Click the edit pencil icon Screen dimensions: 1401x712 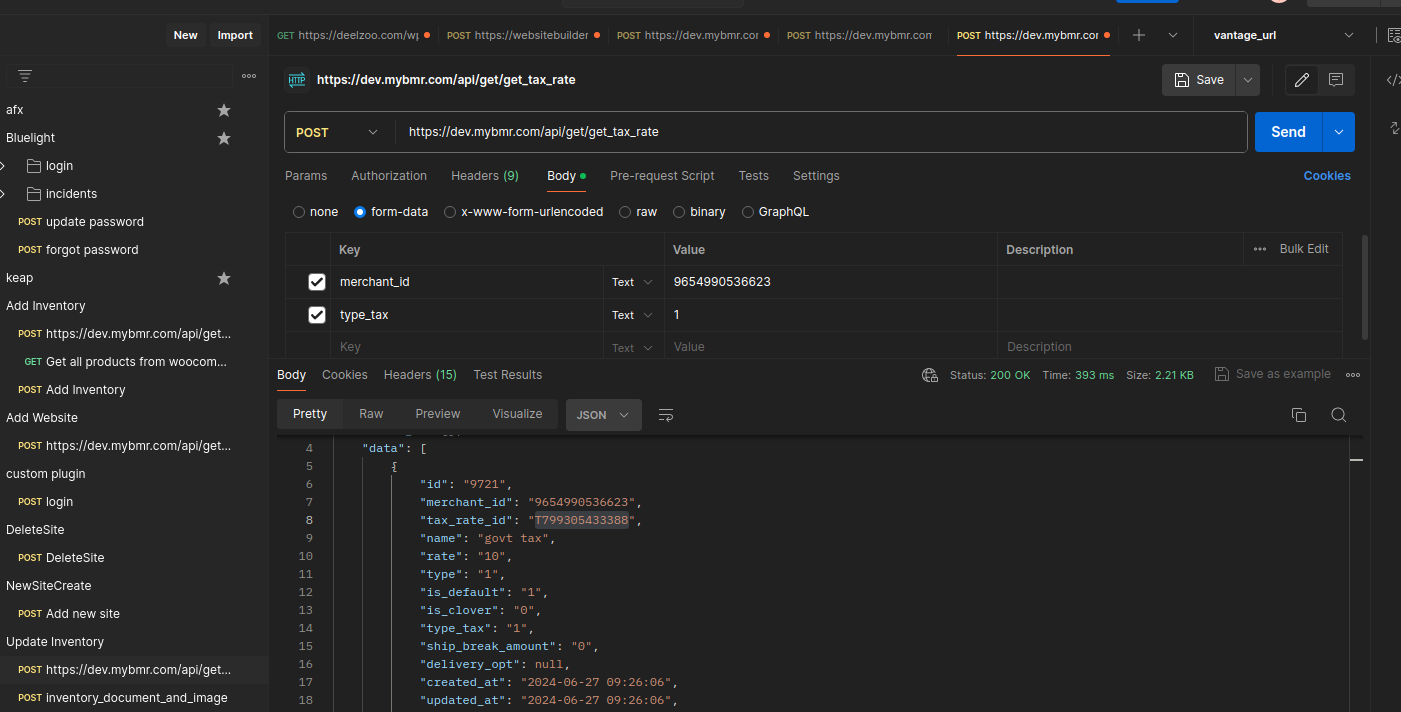click(x=1302, y=80)
